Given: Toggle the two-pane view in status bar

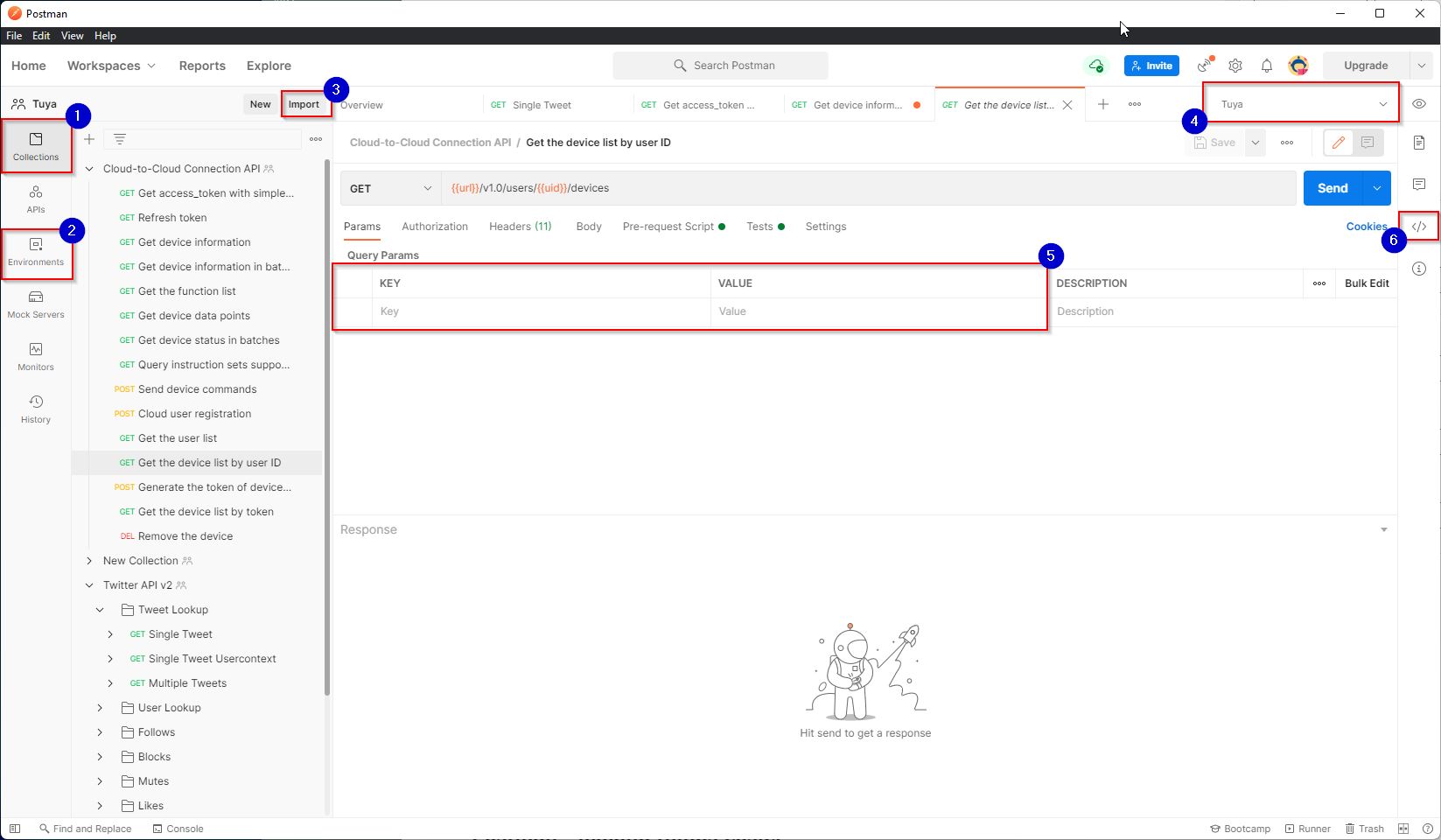Looking at the screenshot, I should coord(1403,829).
